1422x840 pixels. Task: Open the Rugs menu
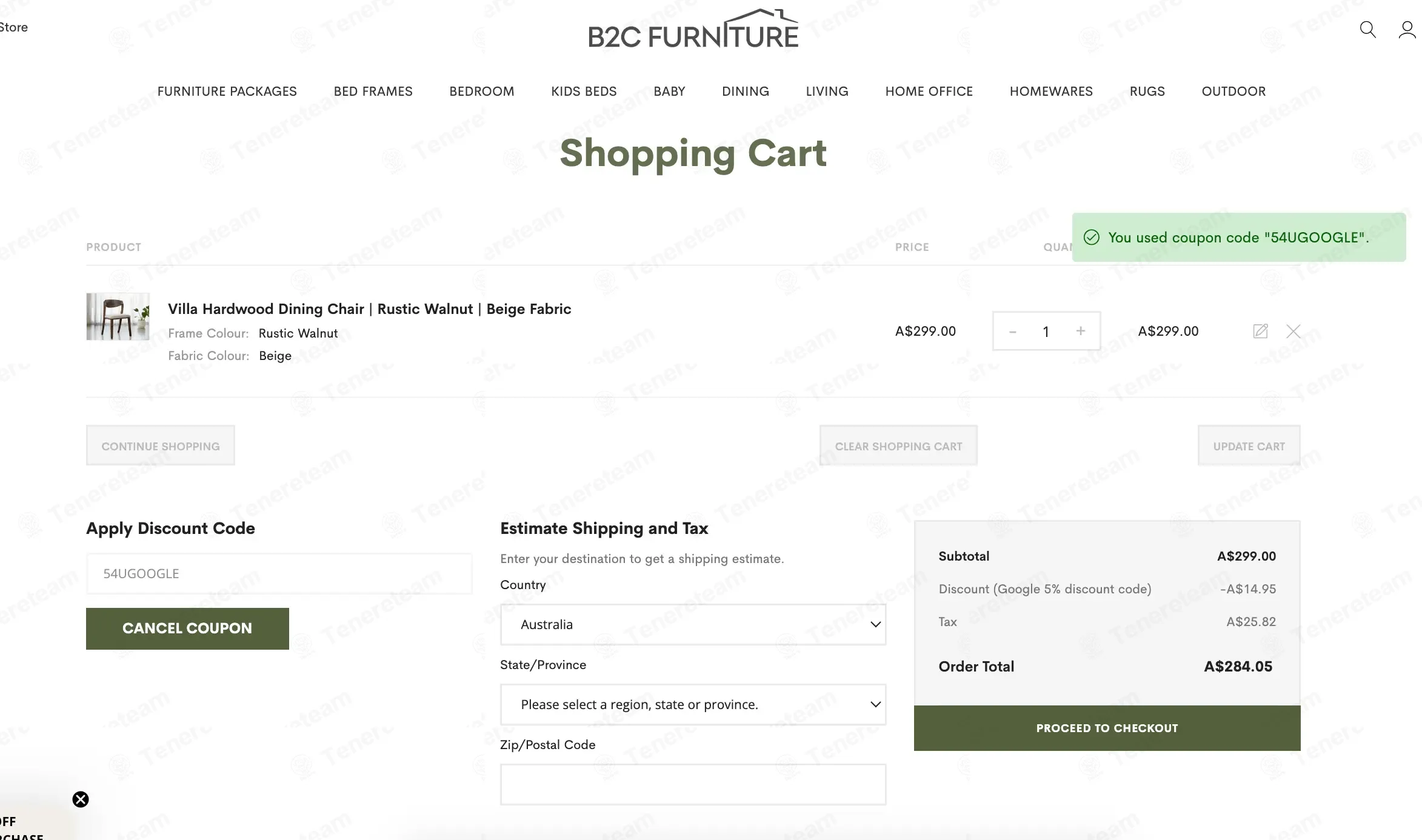(x=1147, y=92)
